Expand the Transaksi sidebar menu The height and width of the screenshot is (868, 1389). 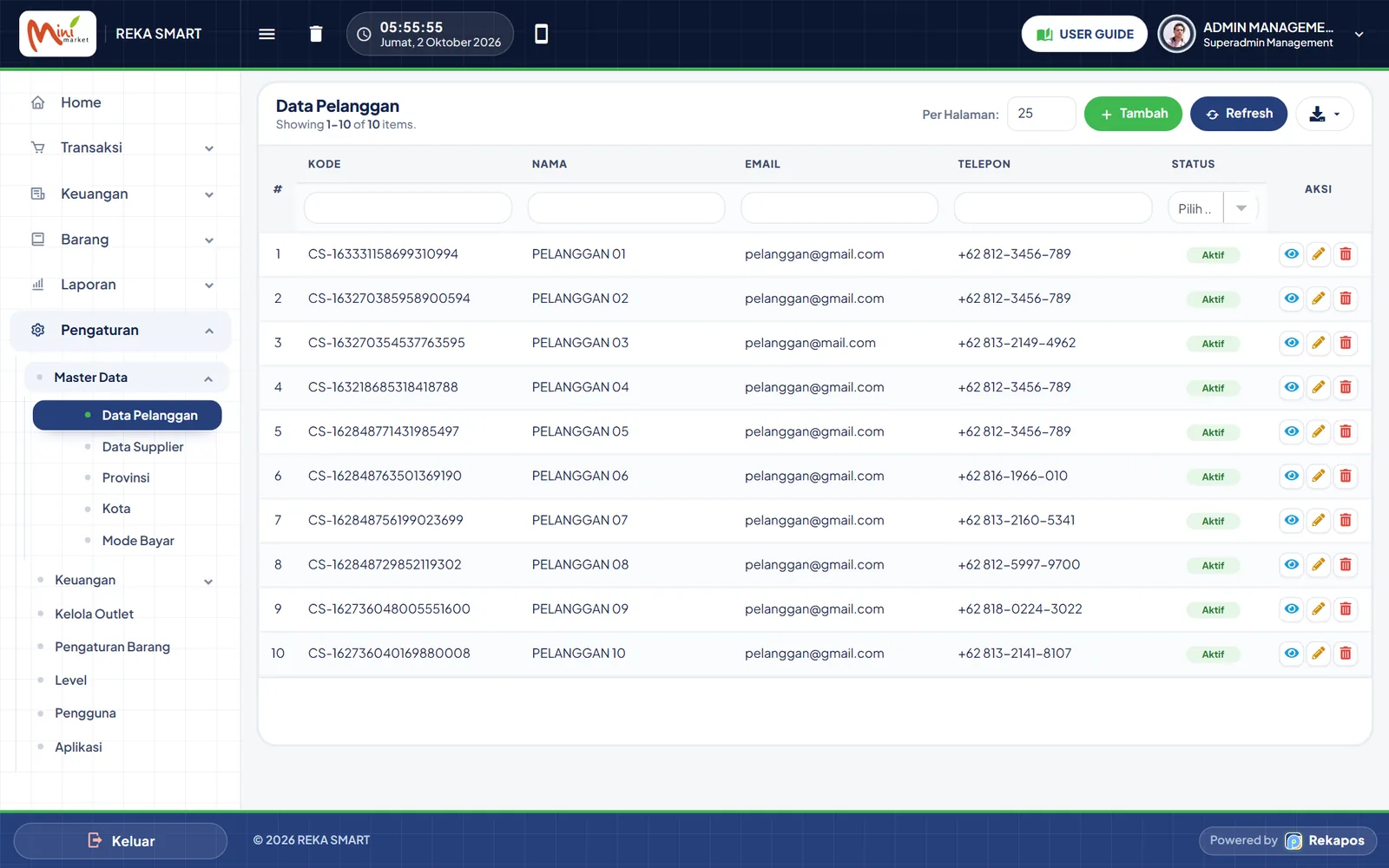(x=122, y=148)
